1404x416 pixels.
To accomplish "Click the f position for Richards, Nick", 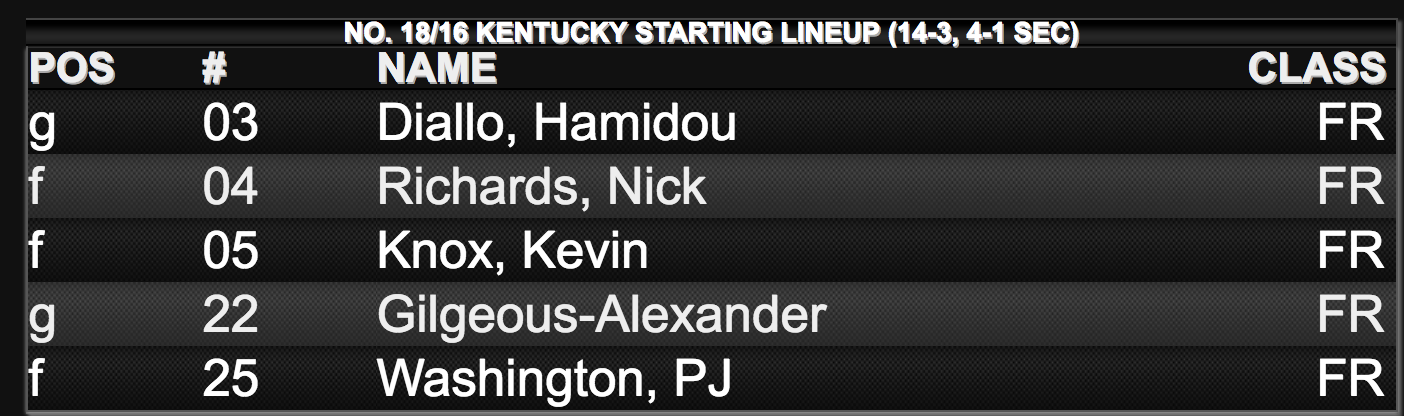I will (36, 188).
